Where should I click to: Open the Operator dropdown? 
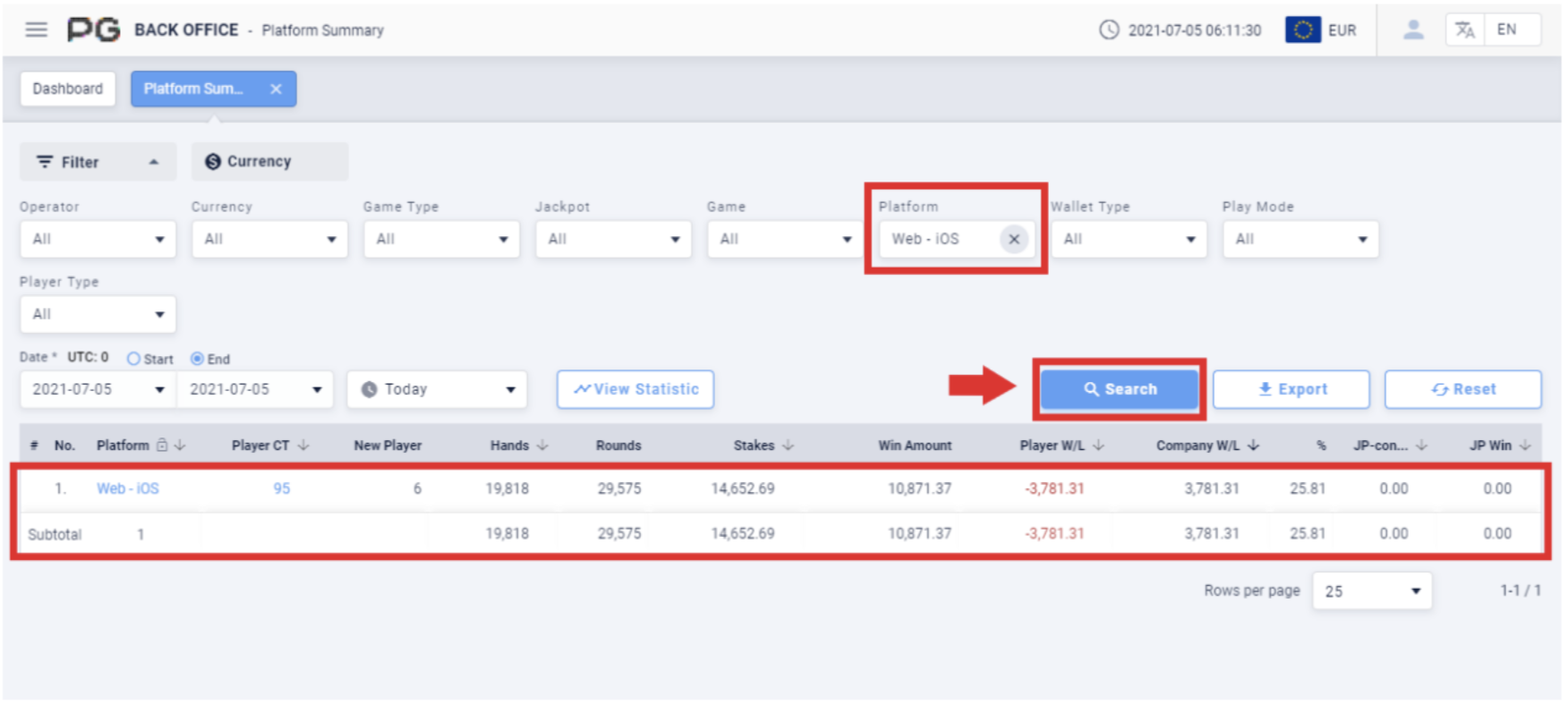click(98, 239)
